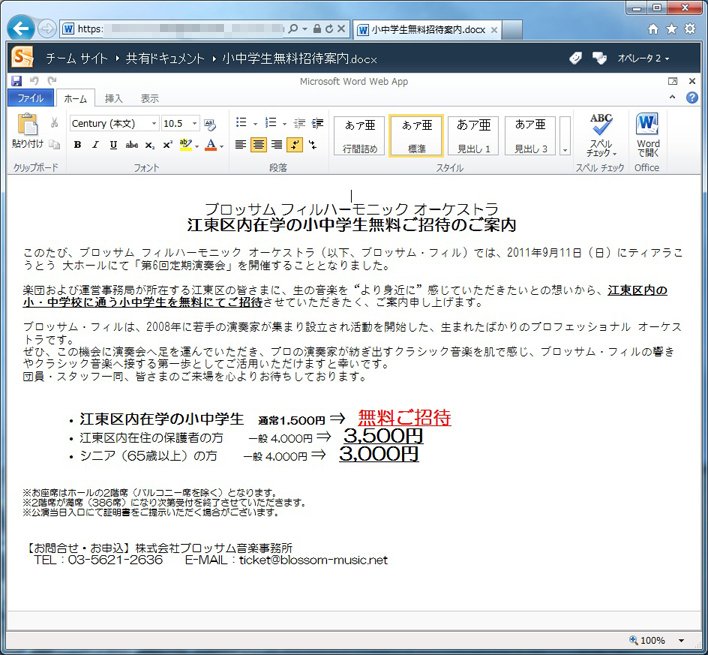
Task: Collapse the ribbon with the caret
Action: click(672, 98)
